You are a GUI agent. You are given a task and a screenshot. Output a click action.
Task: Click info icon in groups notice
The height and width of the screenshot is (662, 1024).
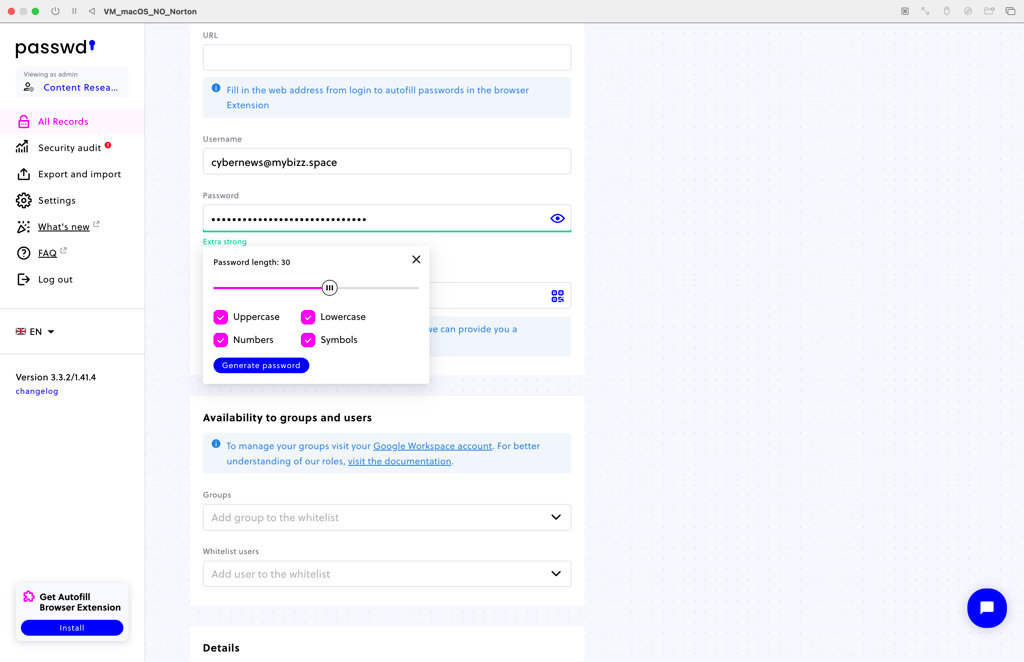tap(216, 444)
